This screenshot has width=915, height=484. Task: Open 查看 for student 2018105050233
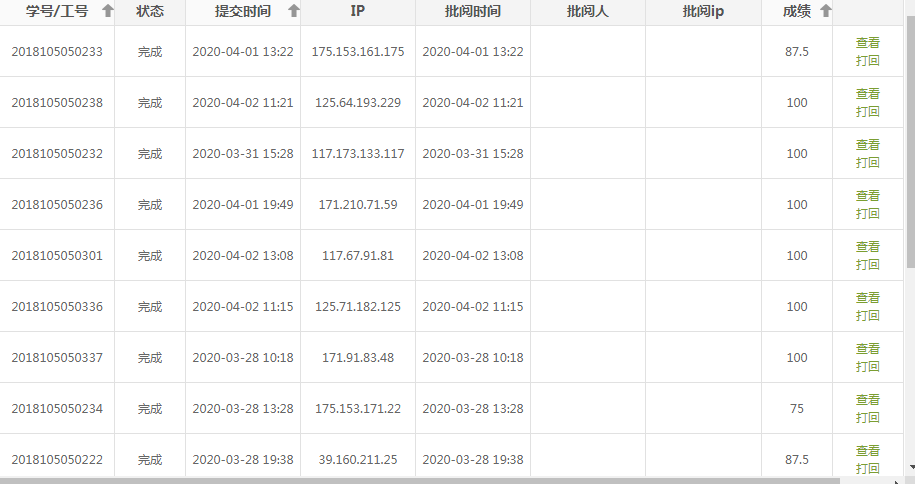(867, 43)
